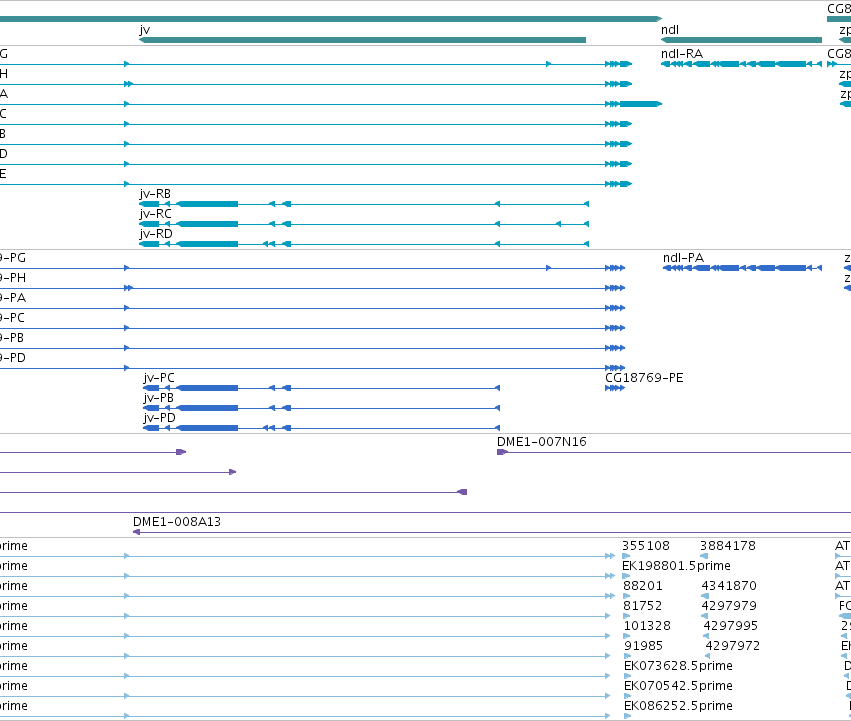Click the jv-RD transcript label

(156, 234)
